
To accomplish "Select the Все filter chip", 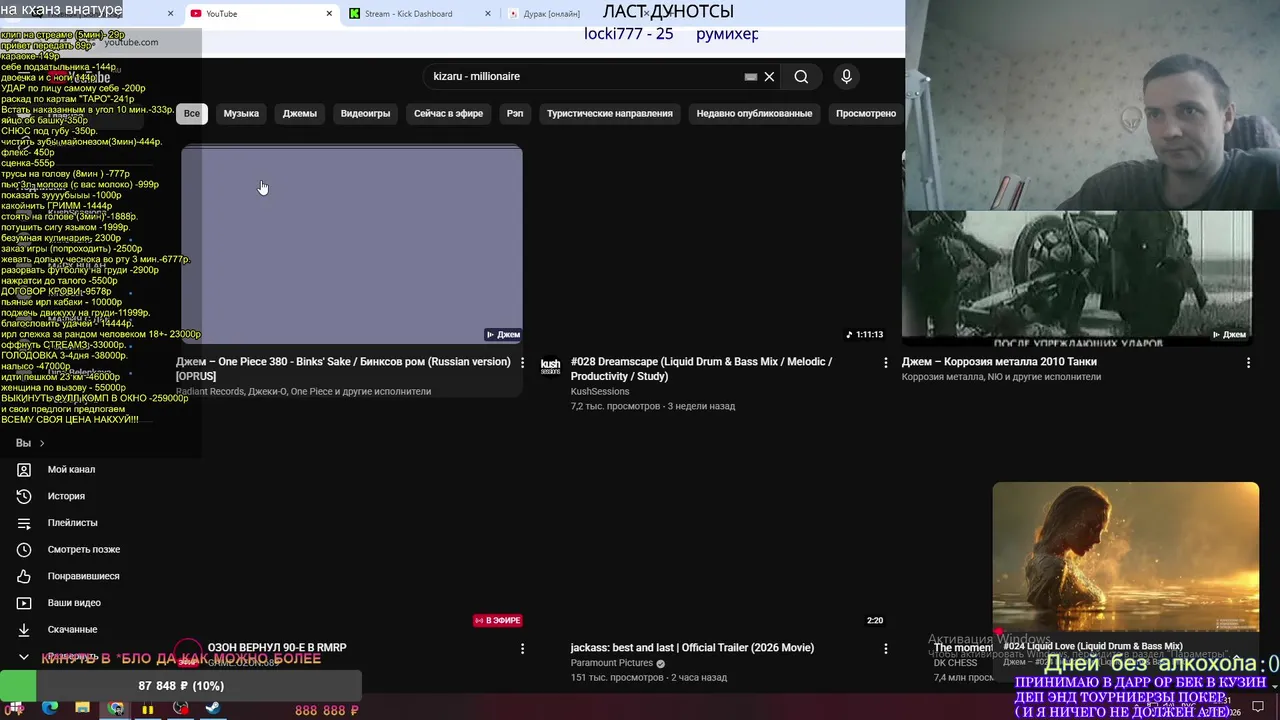I will 191,114.
